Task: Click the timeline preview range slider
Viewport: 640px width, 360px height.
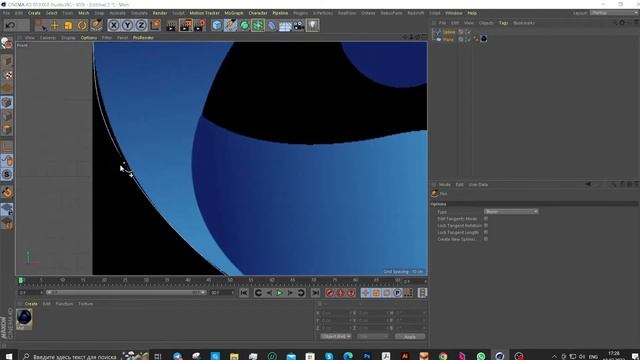Action: (x=126, y=293)
